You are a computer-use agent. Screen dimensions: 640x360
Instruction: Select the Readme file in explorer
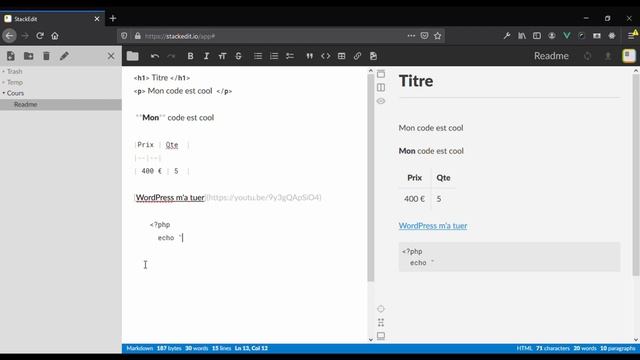(x=61, y=104)
